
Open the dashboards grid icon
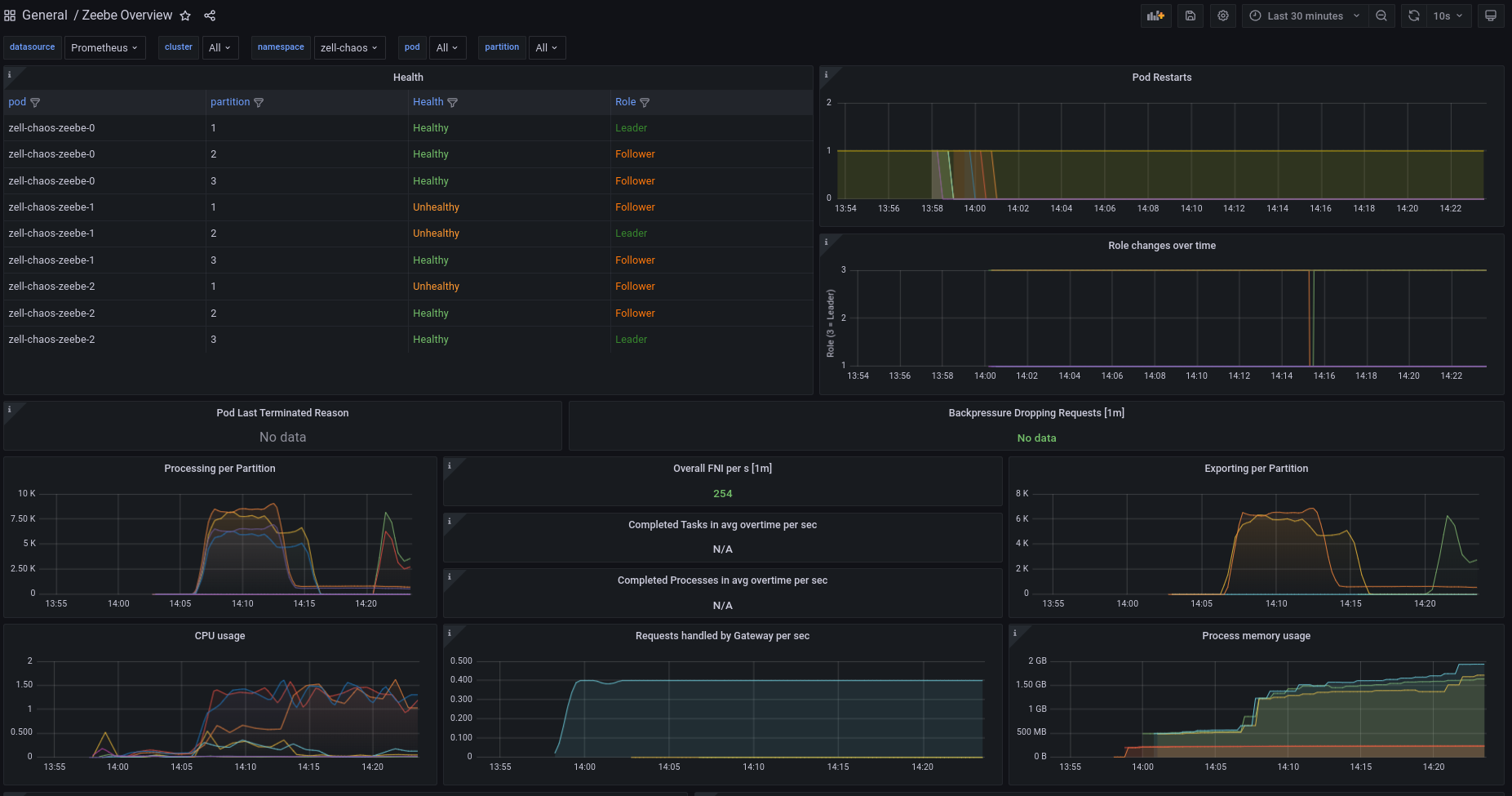(x=10, y=16)
